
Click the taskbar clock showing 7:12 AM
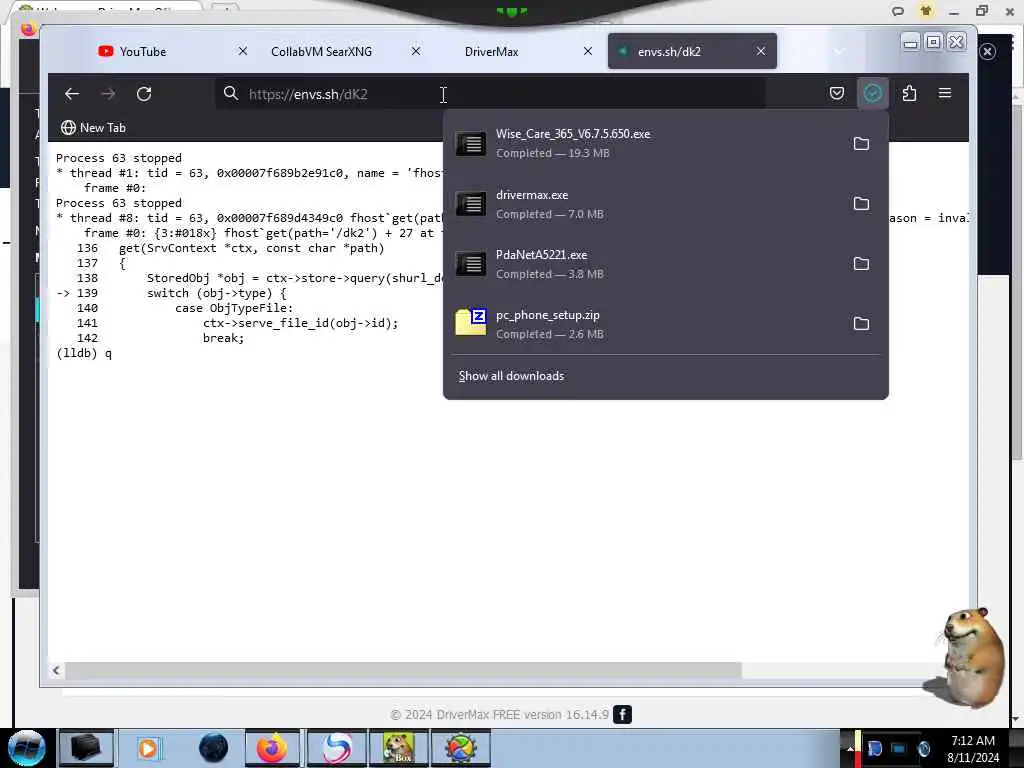pos(973,748)
